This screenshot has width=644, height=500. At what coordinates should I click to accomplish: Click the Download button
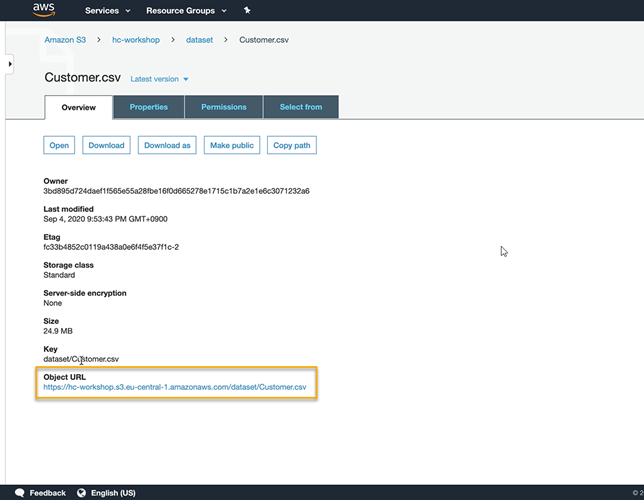pos(106,145)
